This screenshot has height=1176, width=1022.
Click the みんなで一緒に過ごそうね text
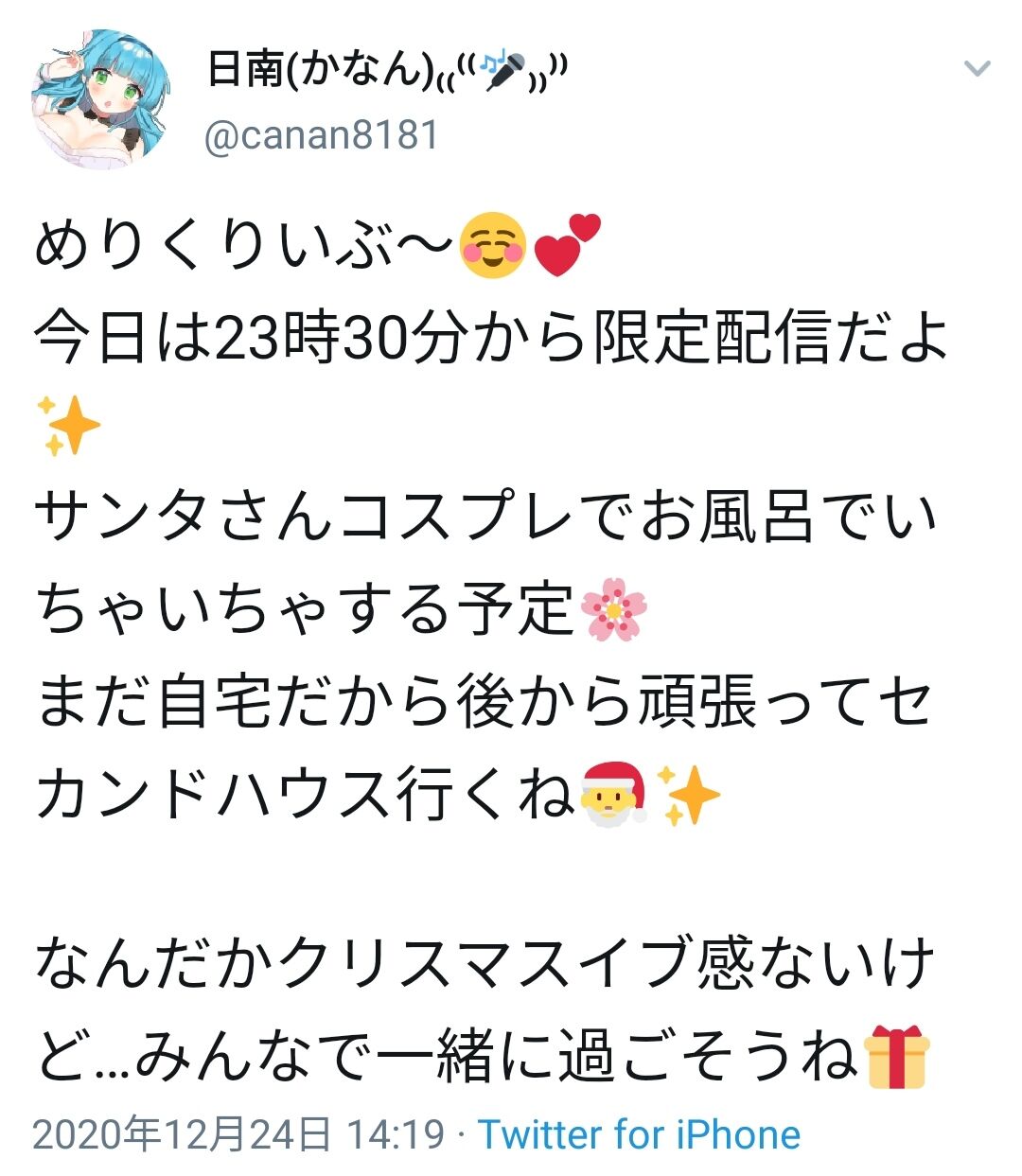495,1057
